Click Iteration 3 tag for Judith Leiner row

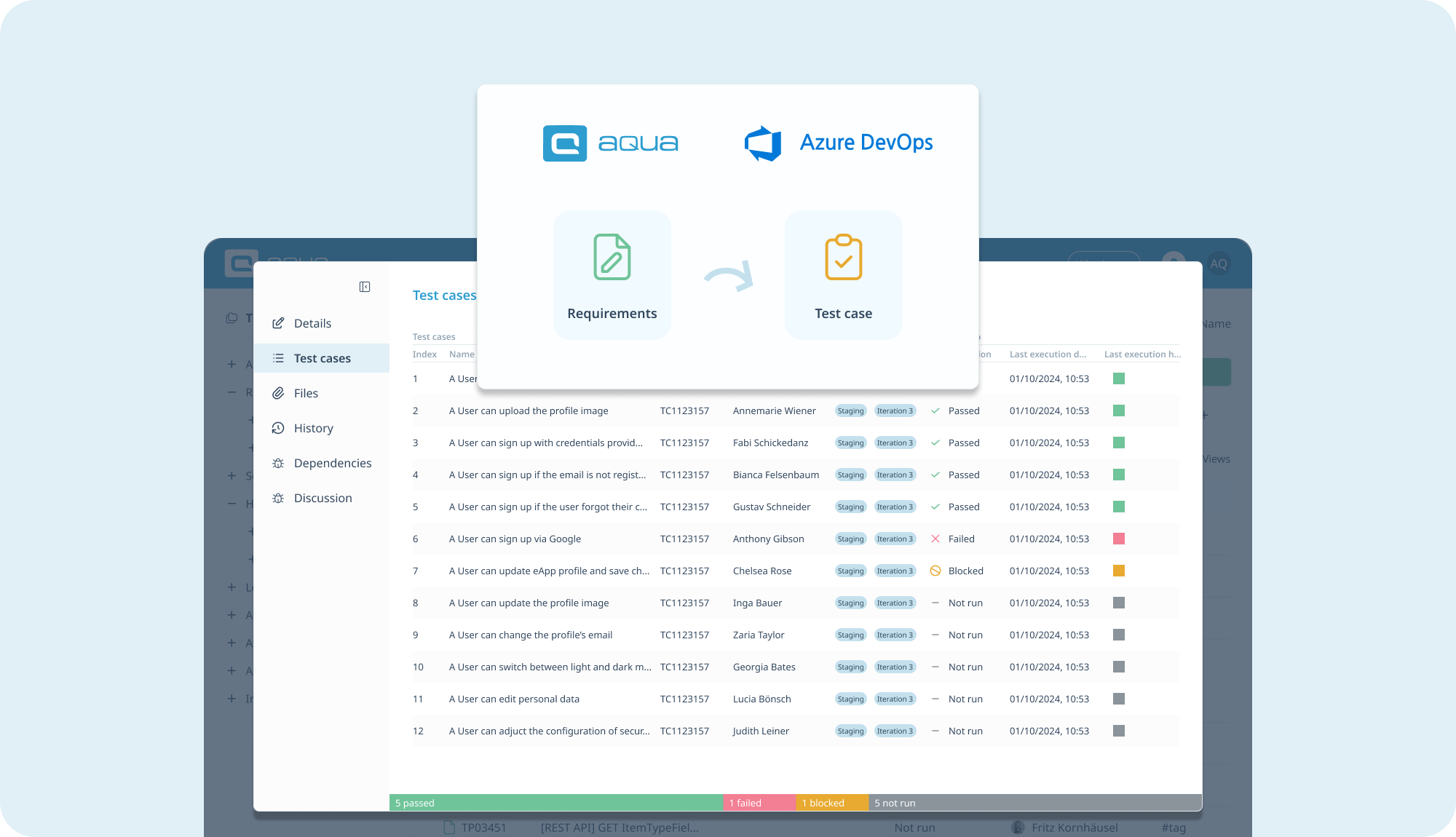[895, 731]
